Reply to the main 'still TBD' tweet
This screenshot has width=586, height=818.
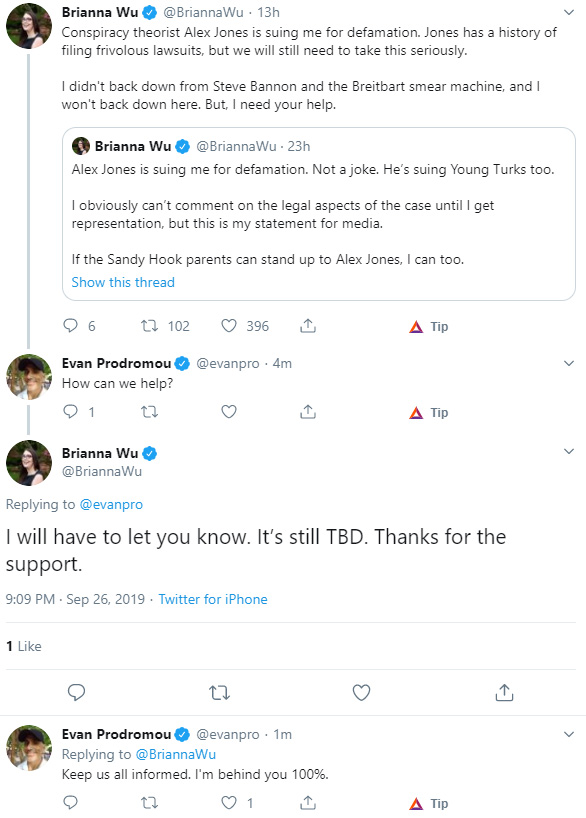[77, 692]
